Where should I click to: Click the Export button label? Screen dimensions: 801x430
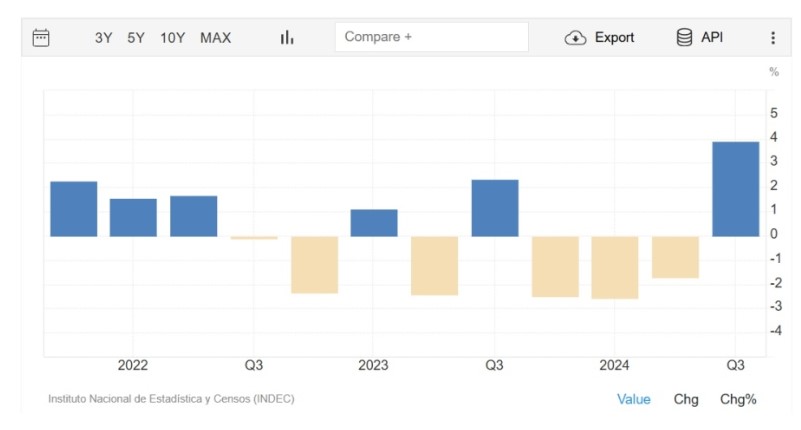click(x=614, y=38)
